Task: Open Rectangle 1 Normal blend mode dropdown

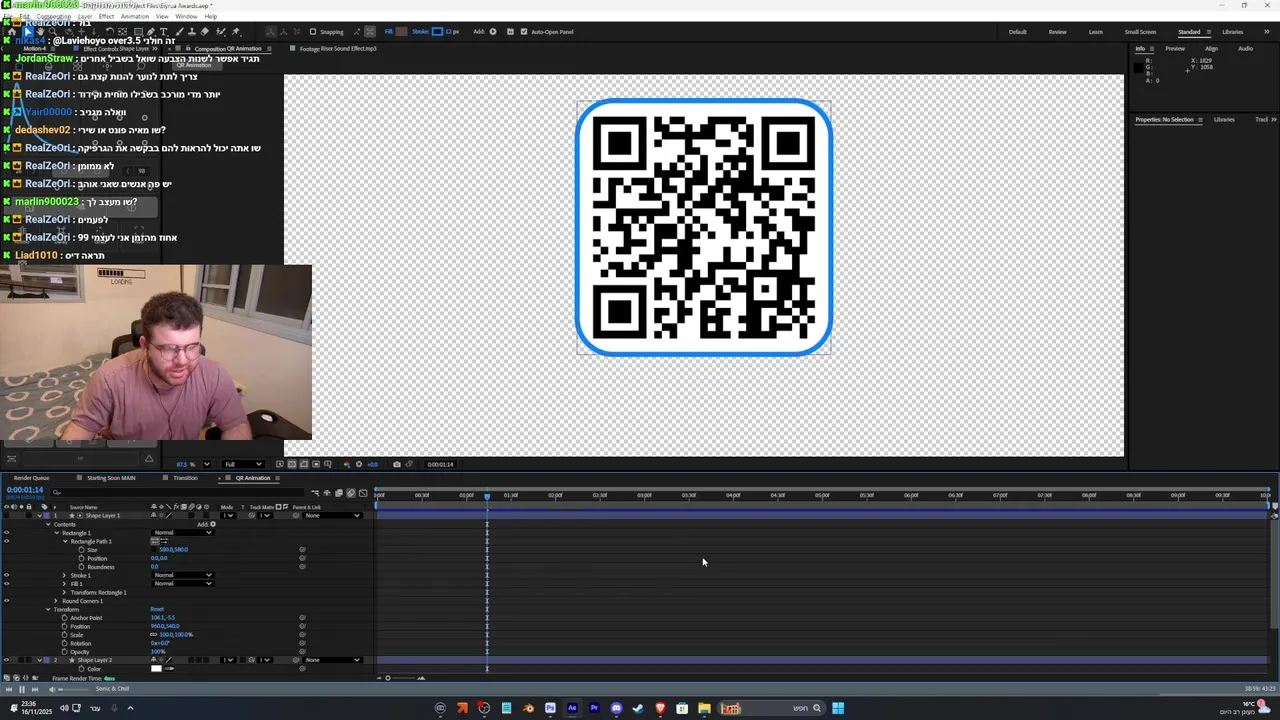Action: (183, 533)
